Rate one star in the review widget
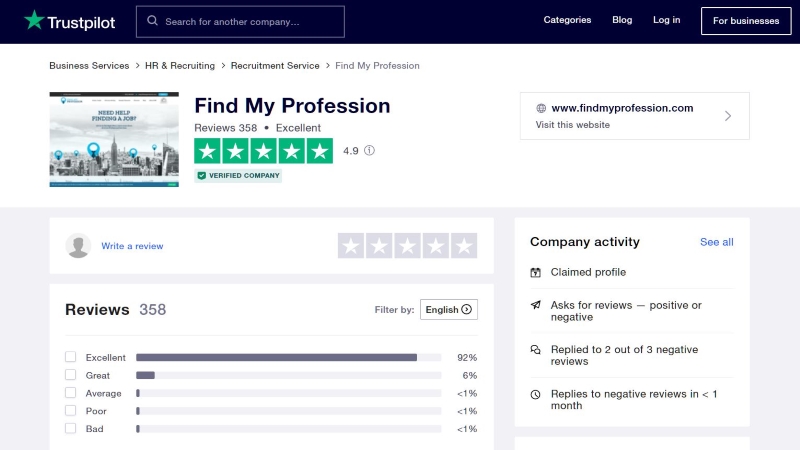This screenshot has width=800, height=450. [x=351, y=246]
